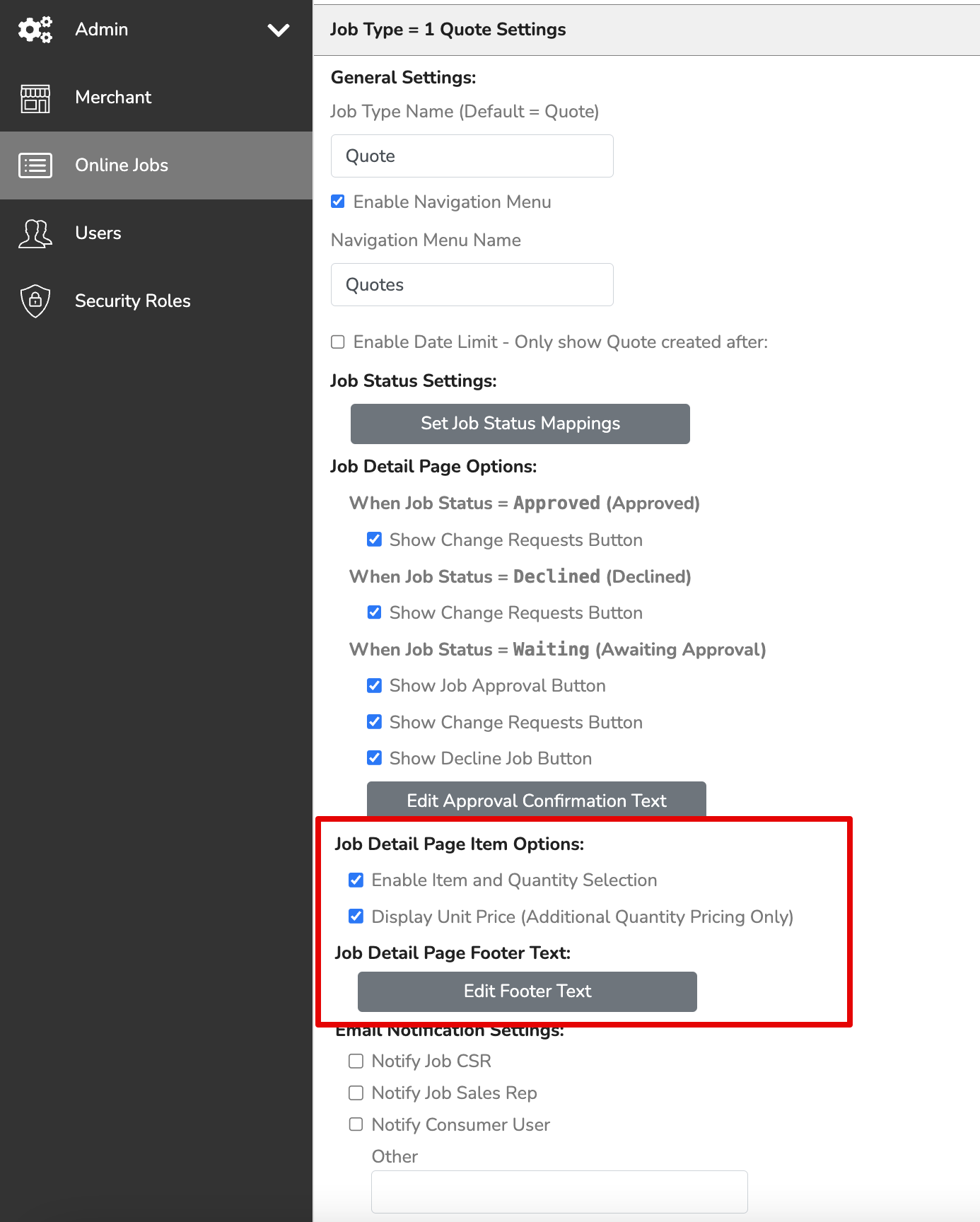The image size is (980, 1222).
Task: Uncheck Show Decline Job Button
Action: (x=375, y=758)
